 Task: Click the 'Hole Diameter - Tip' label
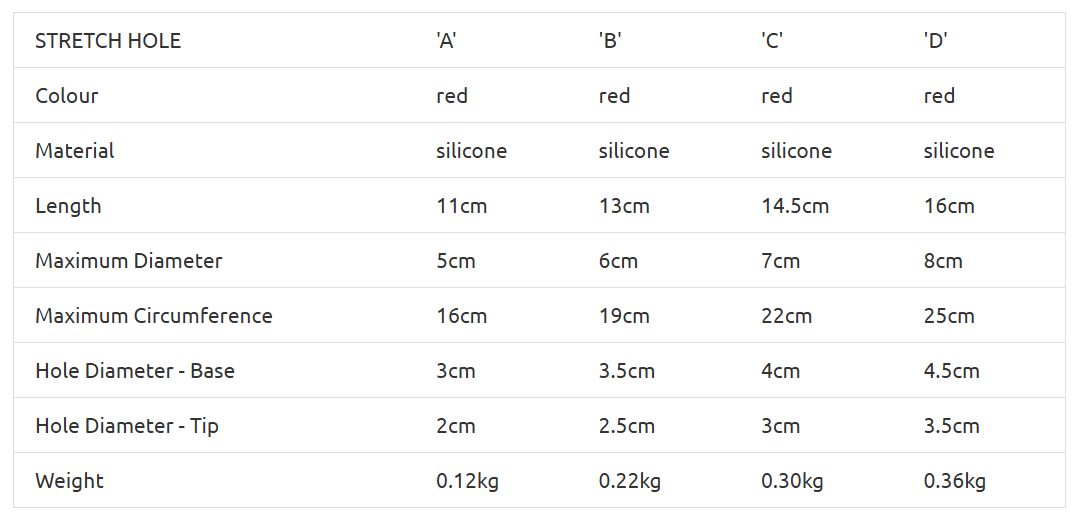[127, 426]
